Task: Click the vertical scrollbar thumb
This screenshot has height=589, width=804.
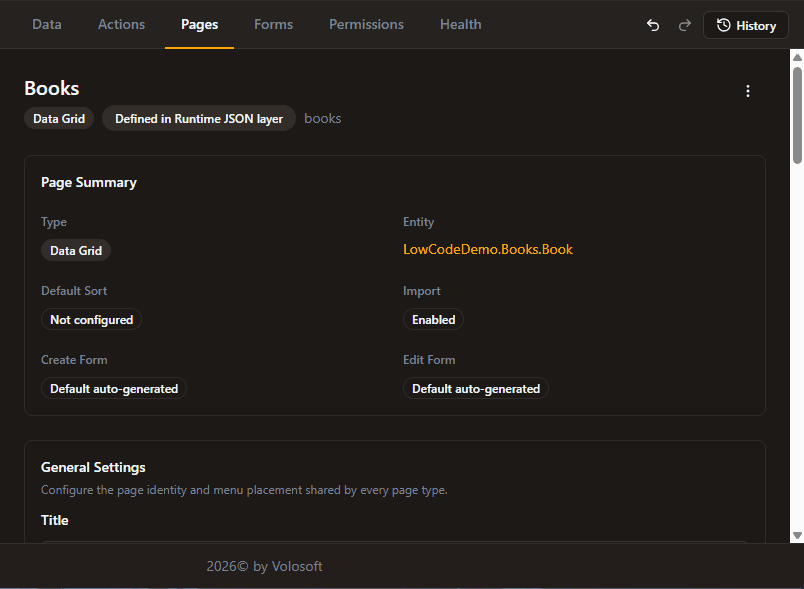Action: click(797, 115)
